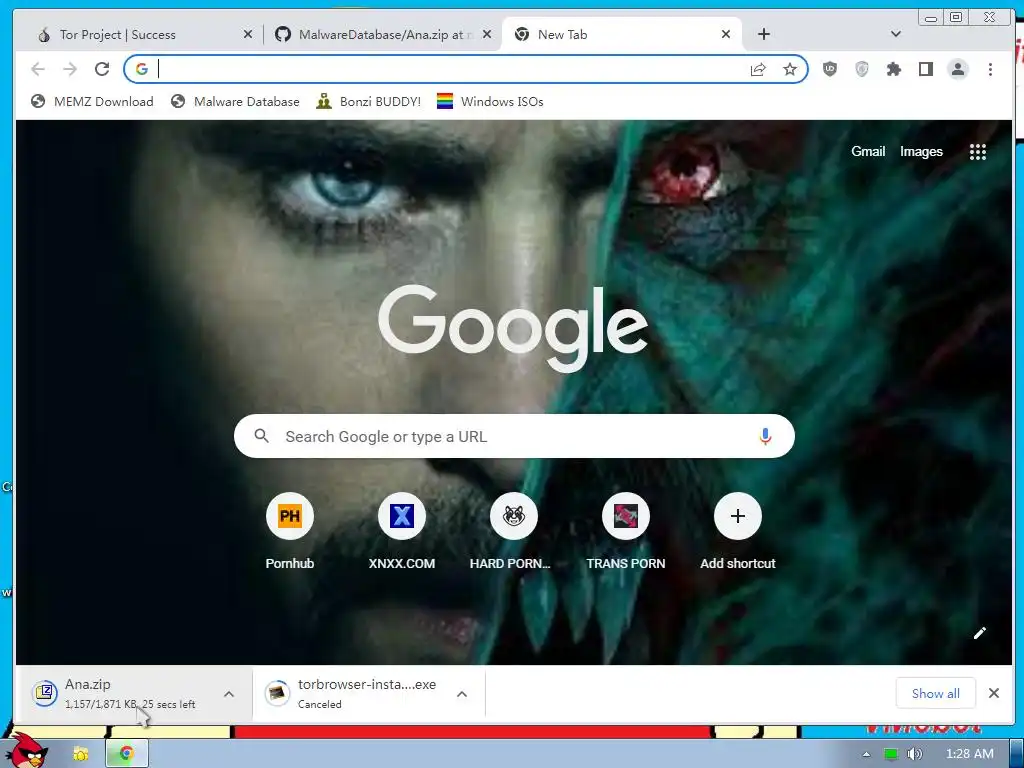Screen dimensions: 1024x768
Task: Switch to the MalwareDatabase/Ana.zip tab
Action: tap(385, 35)
